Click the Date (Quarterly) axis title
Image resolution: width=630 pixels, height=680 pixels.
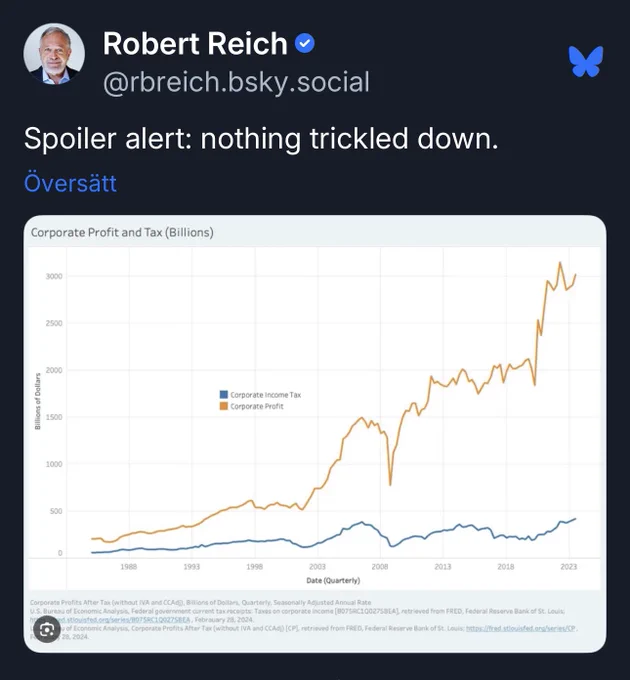pos(333,580)
